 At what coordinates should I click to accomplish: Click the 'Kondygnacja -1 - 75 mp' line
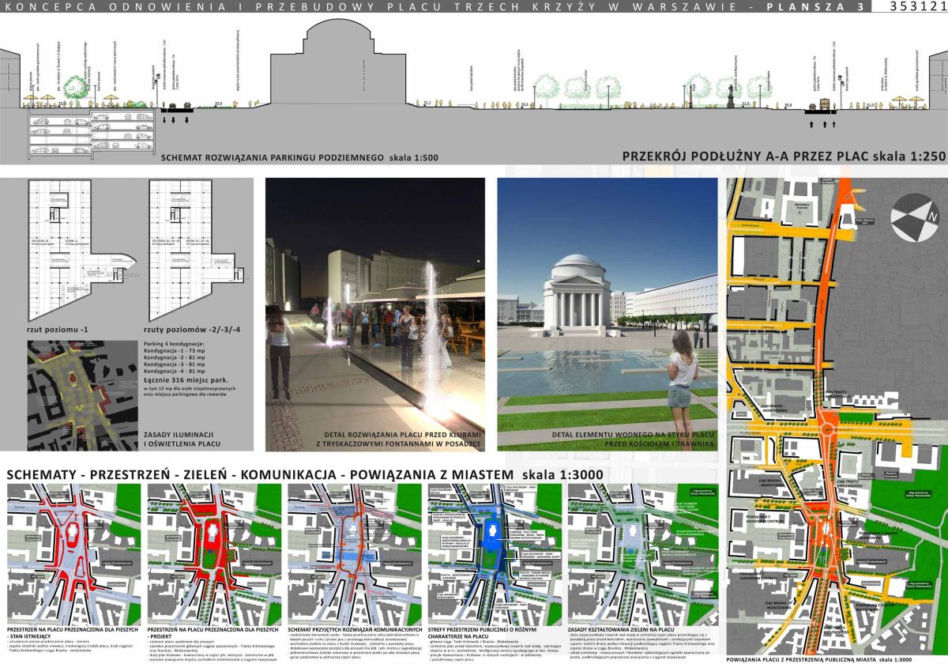pos(174,351)
